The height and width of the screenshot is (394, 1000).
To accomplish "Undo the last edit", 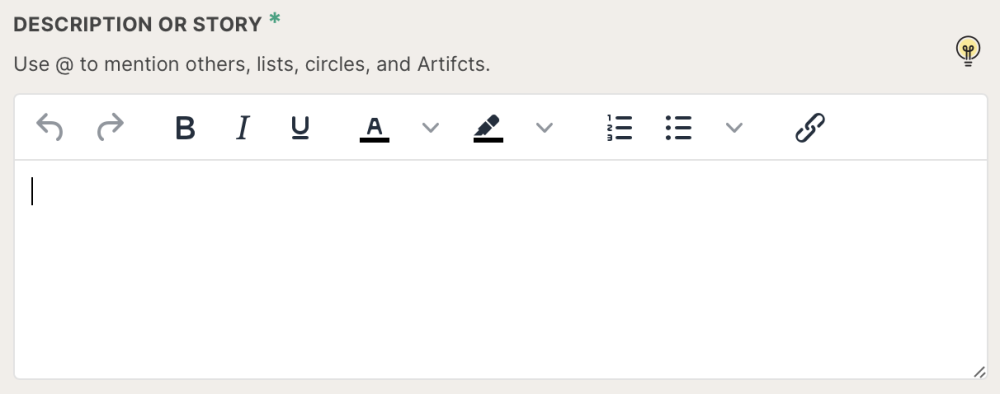I will (x=50, y=127).
